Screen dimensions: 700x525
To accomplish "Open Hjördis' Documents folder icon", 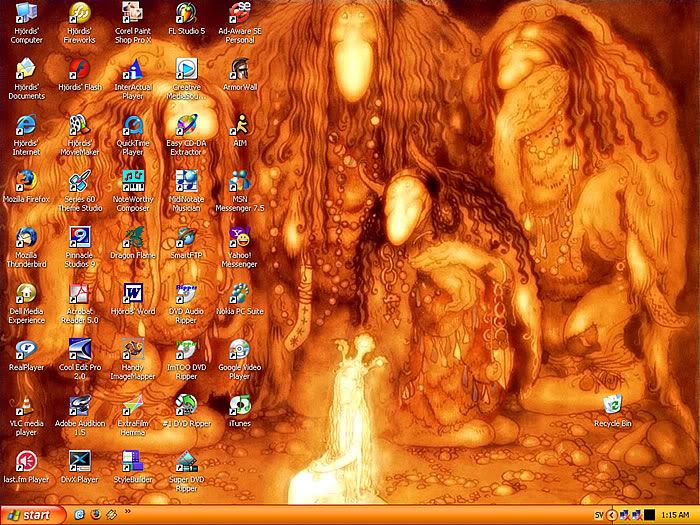I will coord(26,69).
